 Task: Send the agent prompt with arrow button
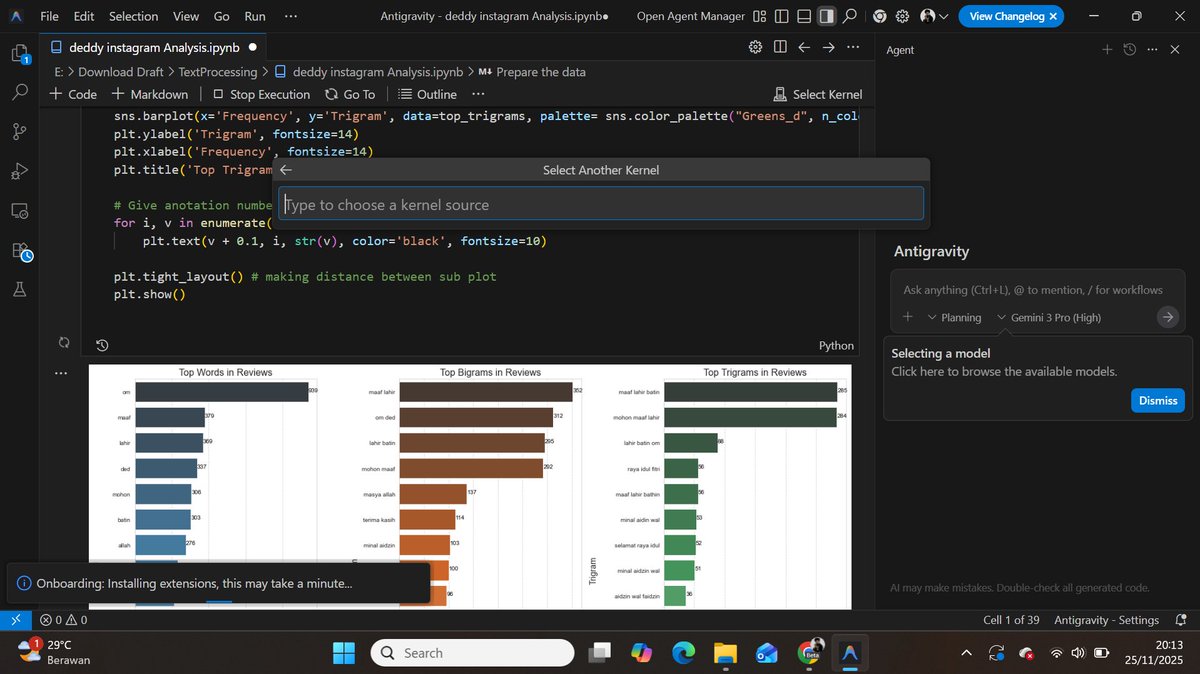coord(1167,317)
